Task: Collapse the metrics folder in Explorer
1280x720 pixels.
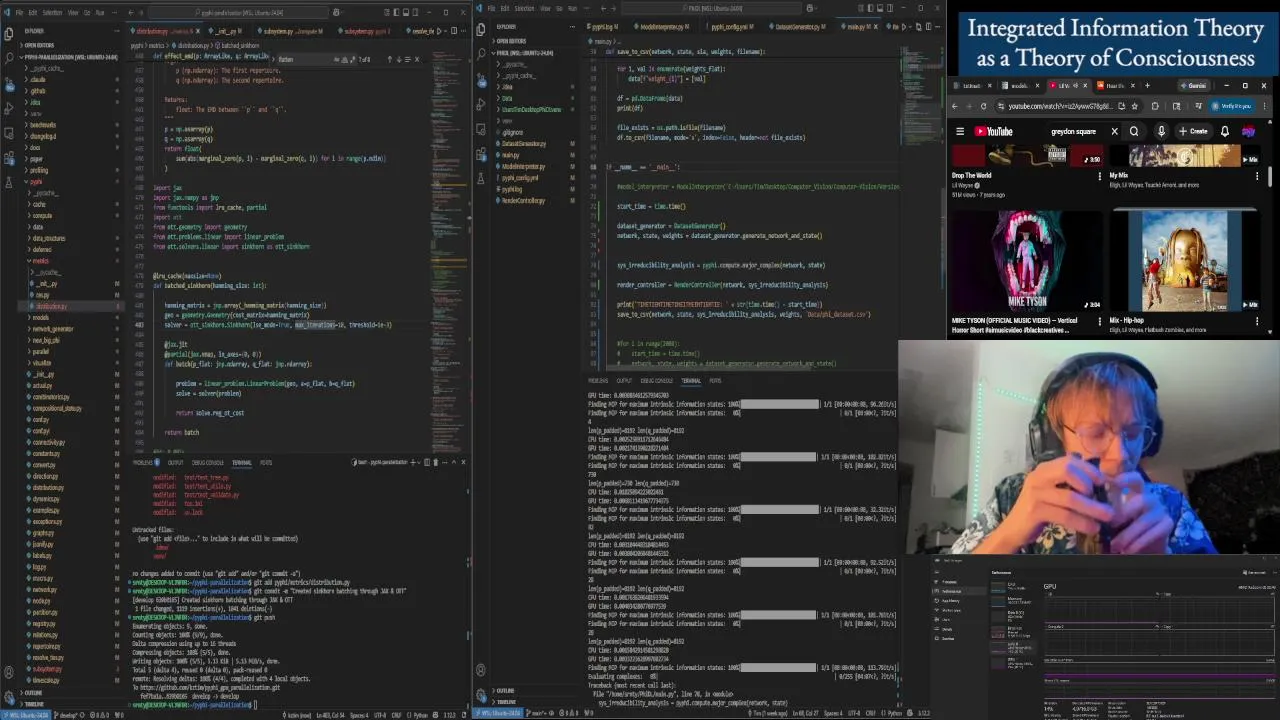Action: tap(40, 261)
